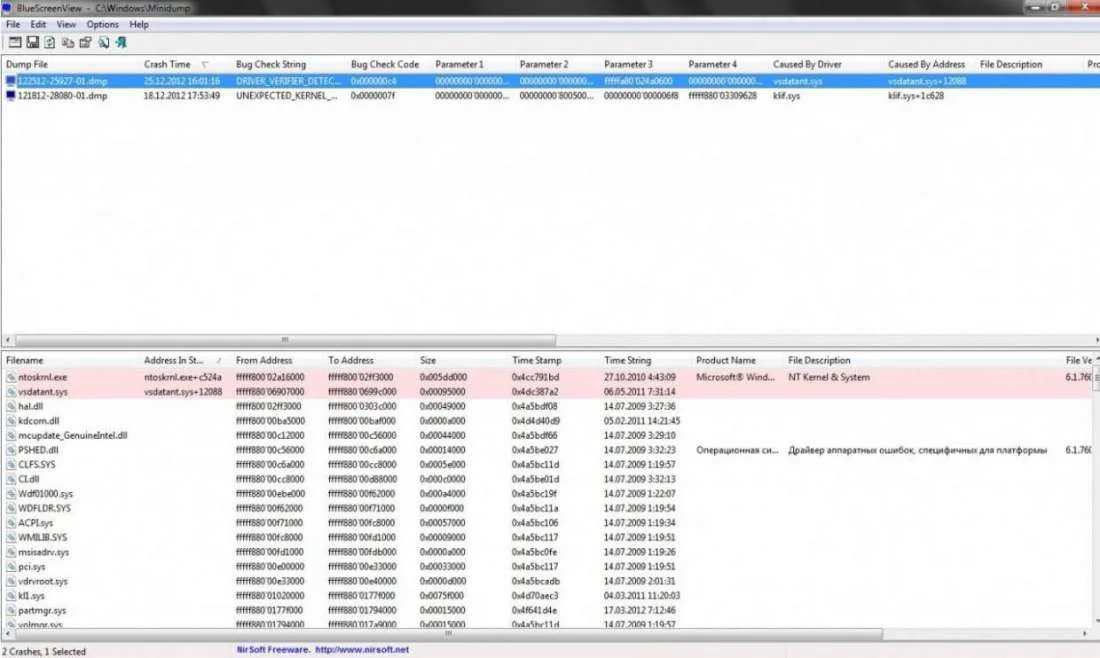Click the klif.sys caused by driver cell
This screenshot has height=658, width=1100.
pos(786,96)
